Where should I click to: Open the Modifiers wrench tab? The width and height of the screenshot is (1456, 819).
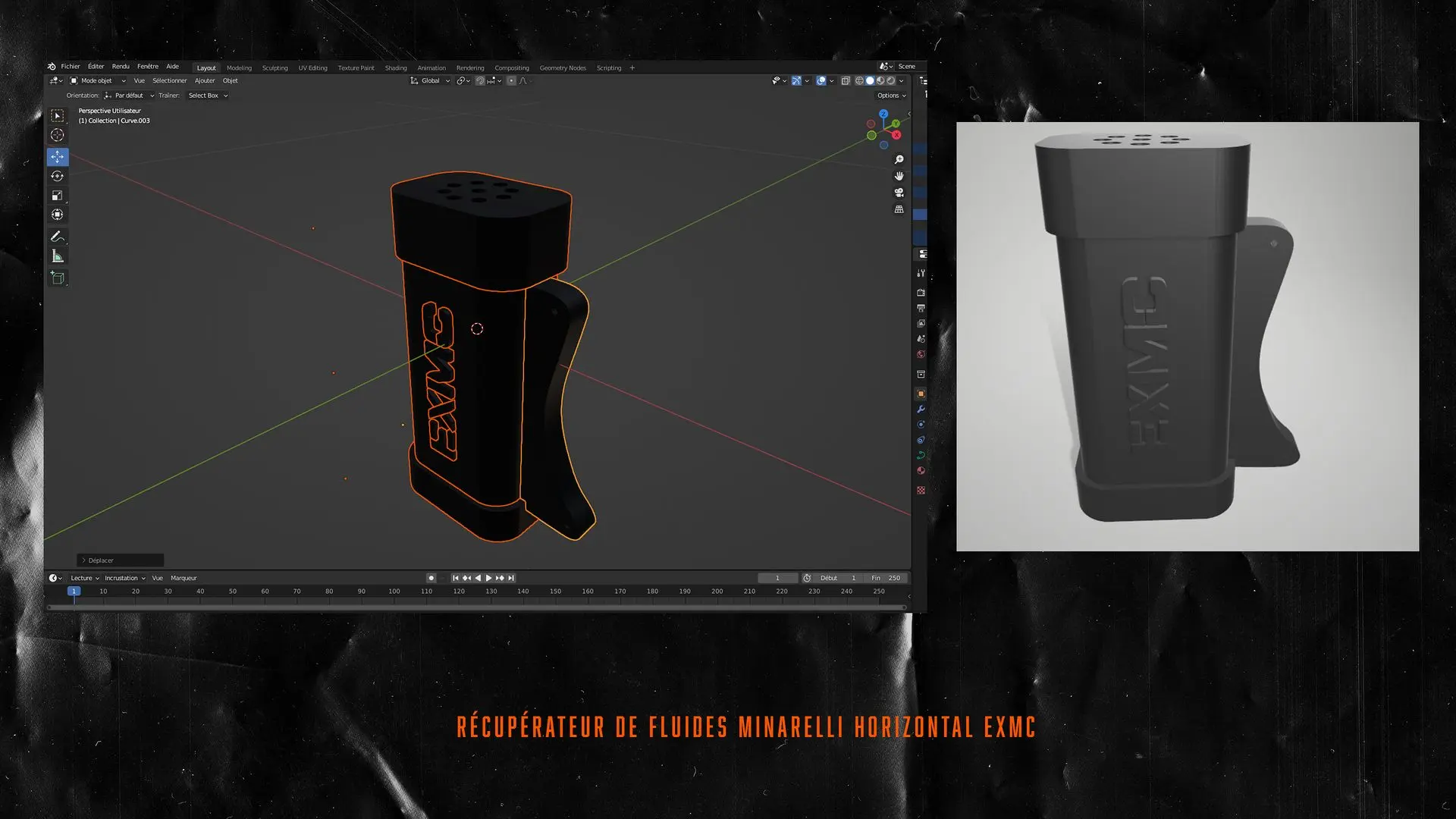click(921, 409)
